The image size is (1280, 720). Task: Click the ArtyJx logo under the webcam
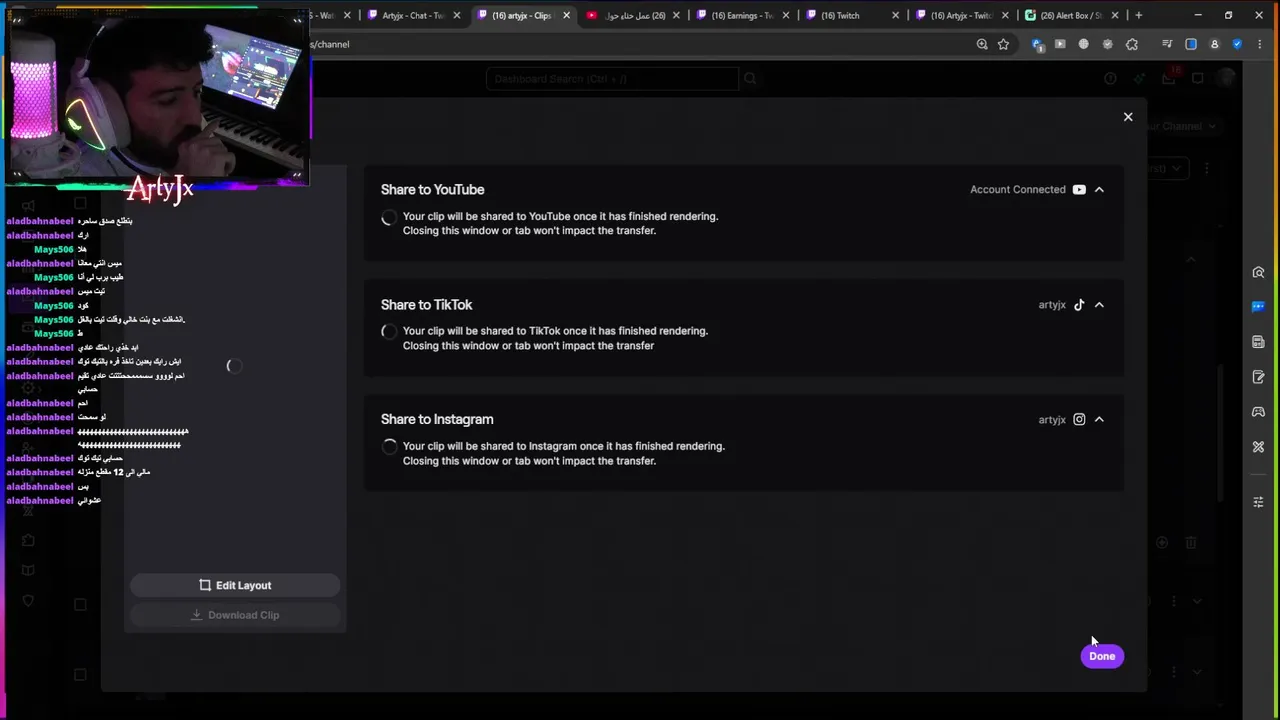[x=160, y=188]
